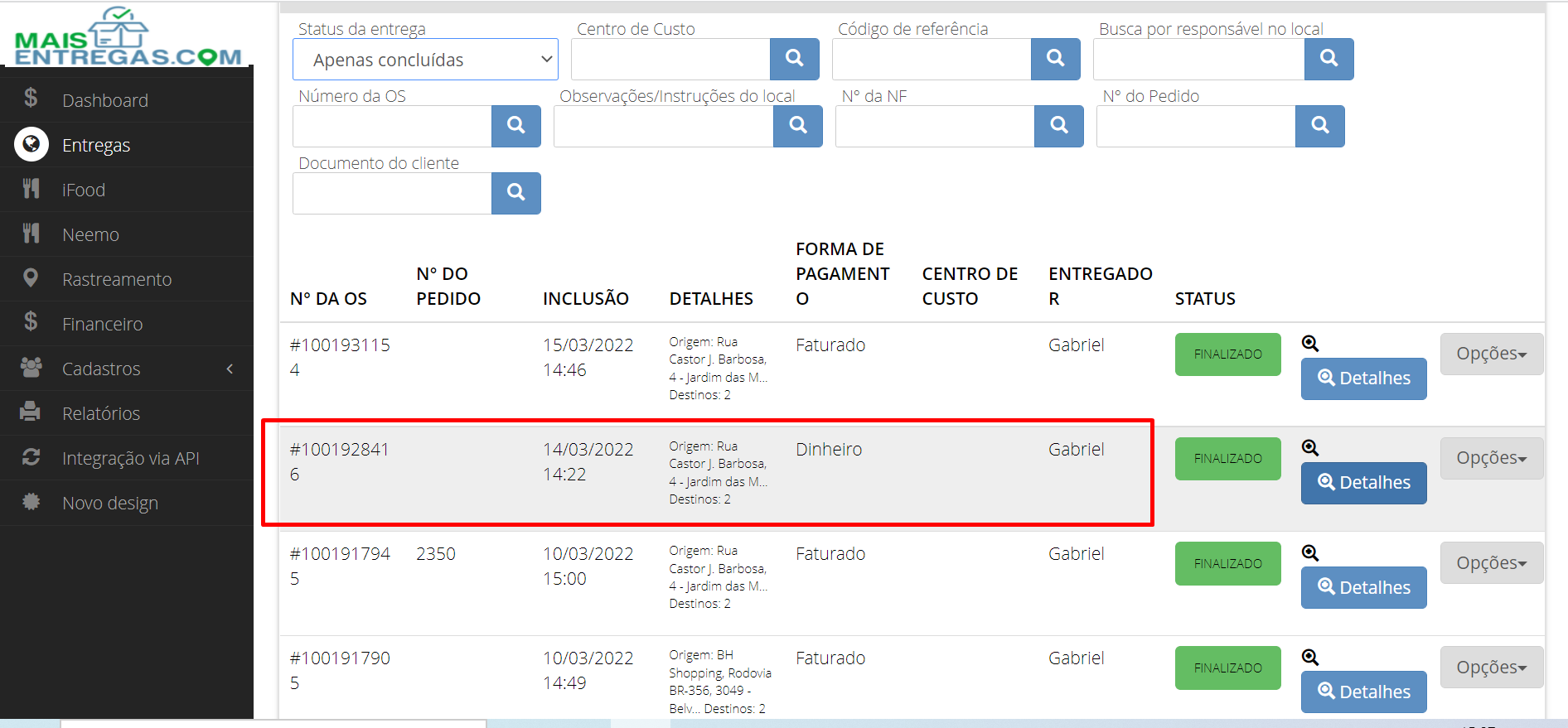The height and width of the screenshot is (728, 1568).
Task: Click FINALIZADO status for order #1001917945
Action: 1227,563
